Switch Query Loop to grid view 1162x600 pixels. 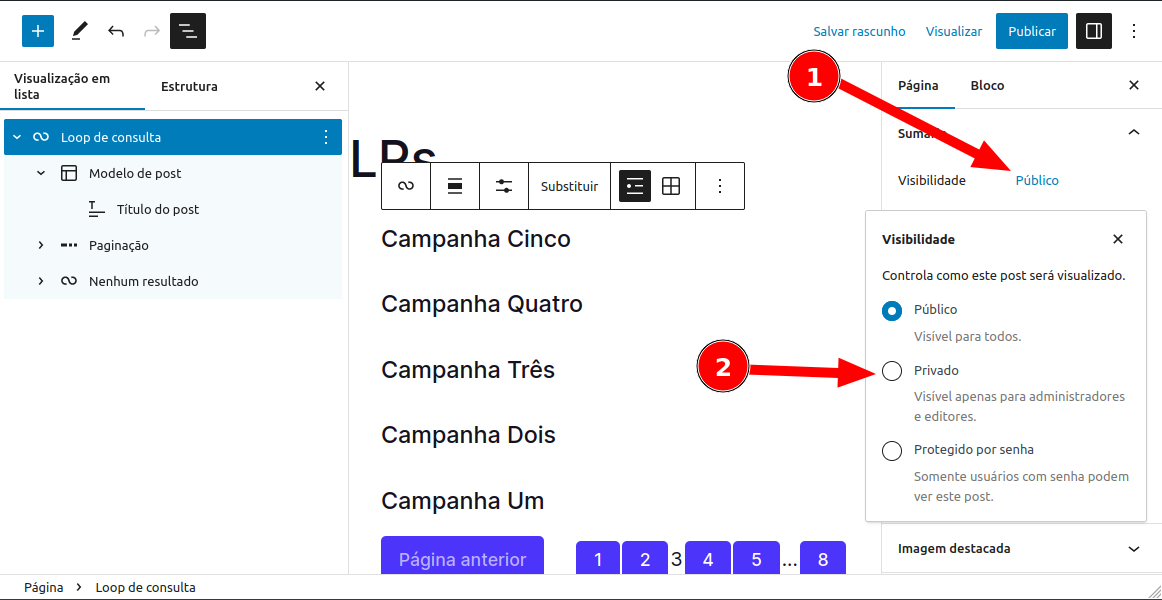(x=671, y=186)
